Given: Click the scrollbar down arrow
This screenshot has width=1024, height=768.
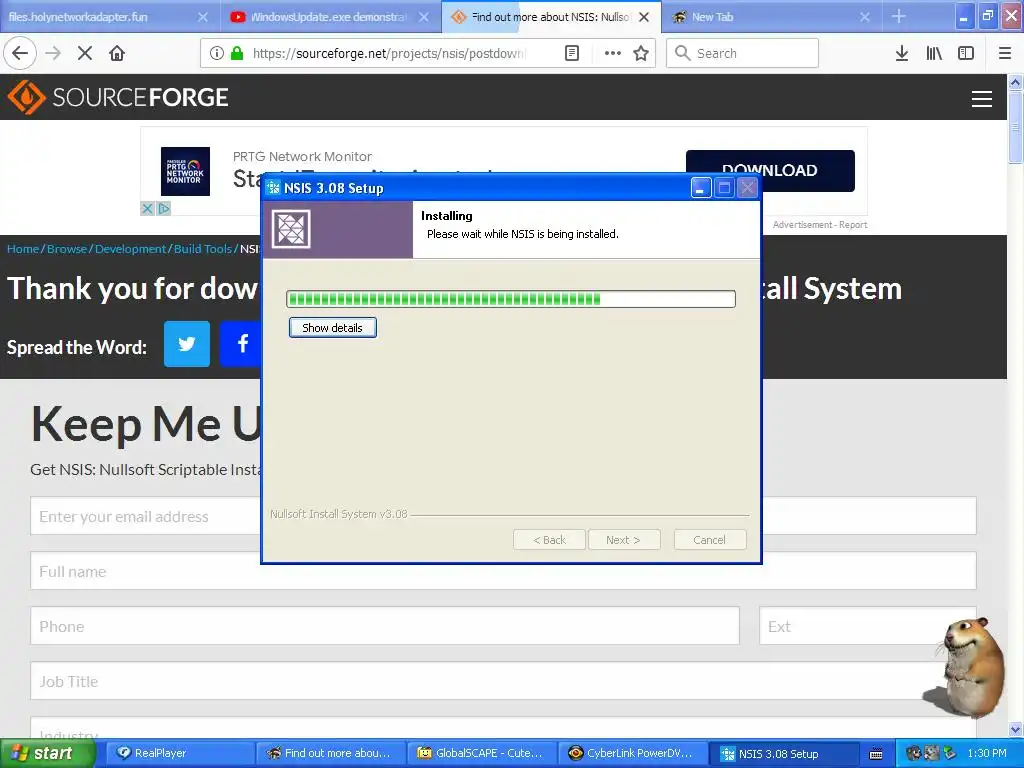Looking at the screenshot, I should coord(1015,729).
